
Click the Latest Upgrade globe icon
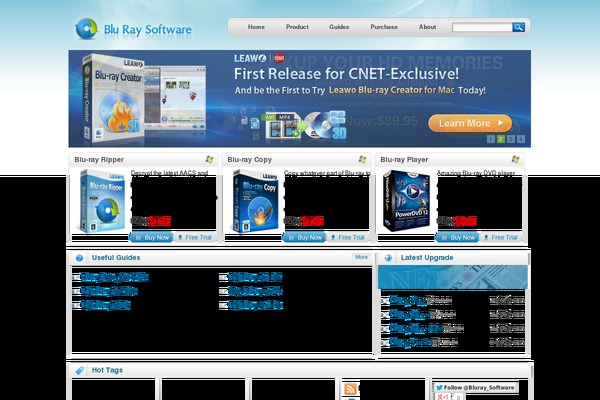point(388,258)
